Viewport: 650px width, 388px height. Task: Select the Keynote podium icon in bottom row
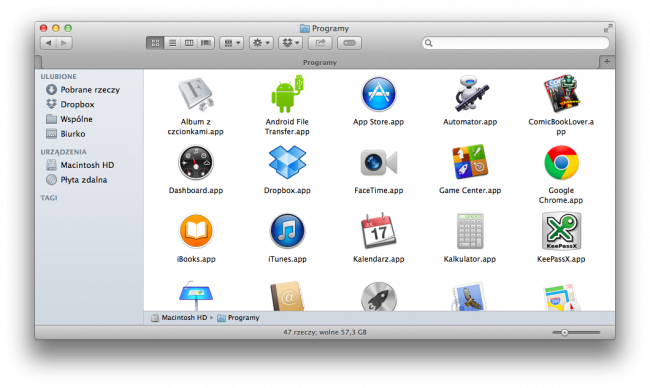click(196, 296)
